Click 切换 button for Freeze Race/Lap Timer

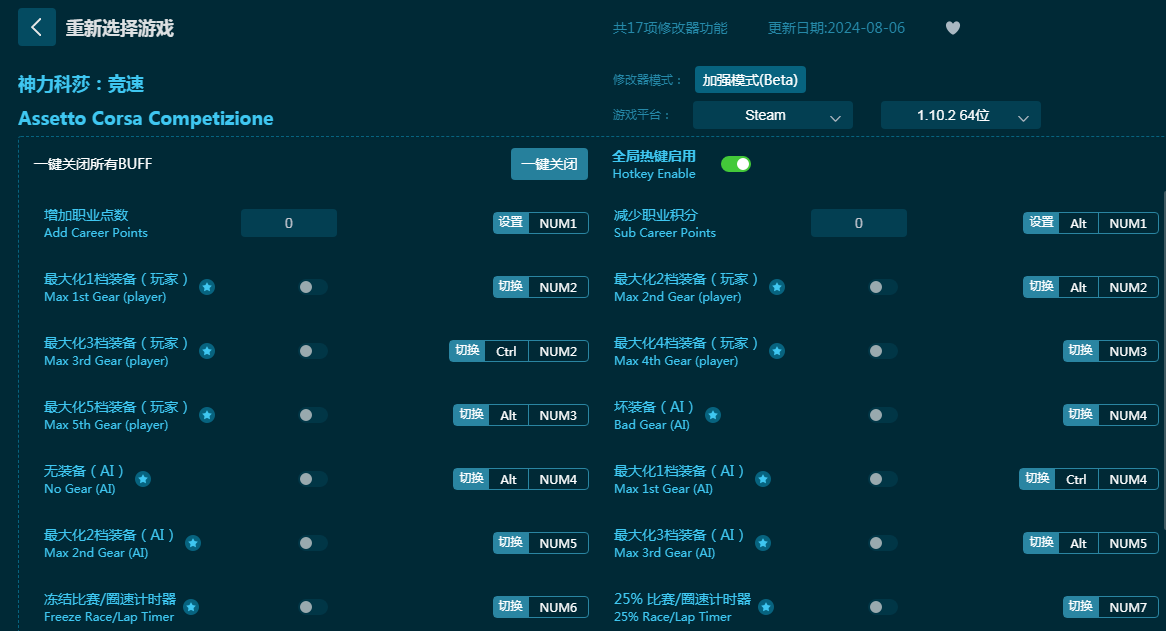[511, 607]
